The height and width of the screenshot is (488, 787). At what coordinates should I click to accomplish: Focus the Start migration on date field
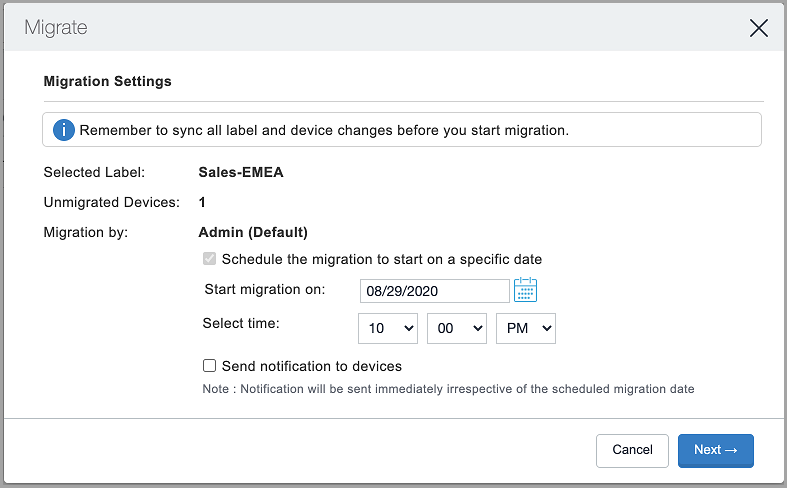pyautogui.click(x=435, y=291)
